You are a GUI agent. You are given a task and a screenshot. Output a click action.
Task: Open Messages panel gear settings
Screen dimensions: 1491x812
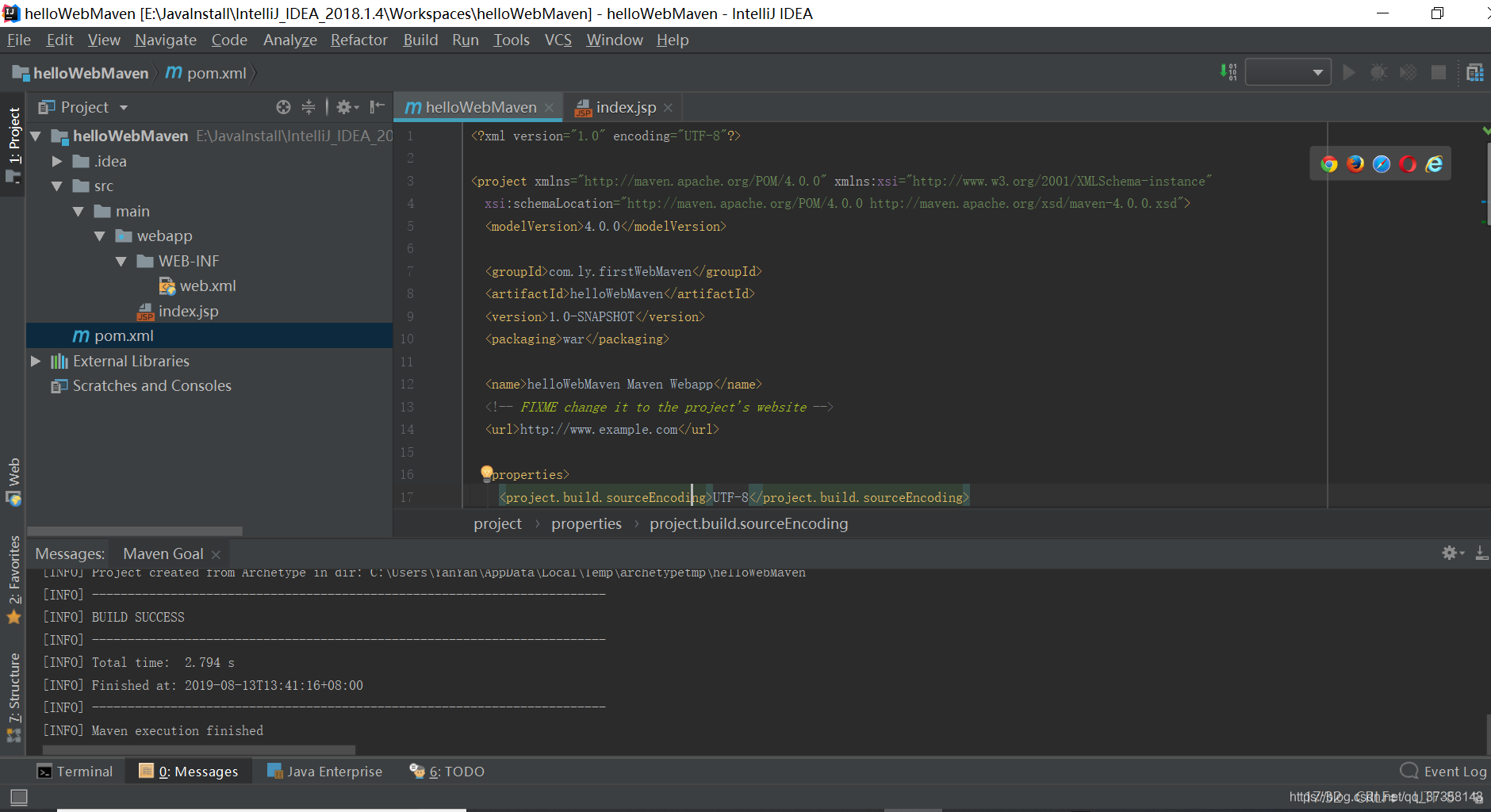1452,553
